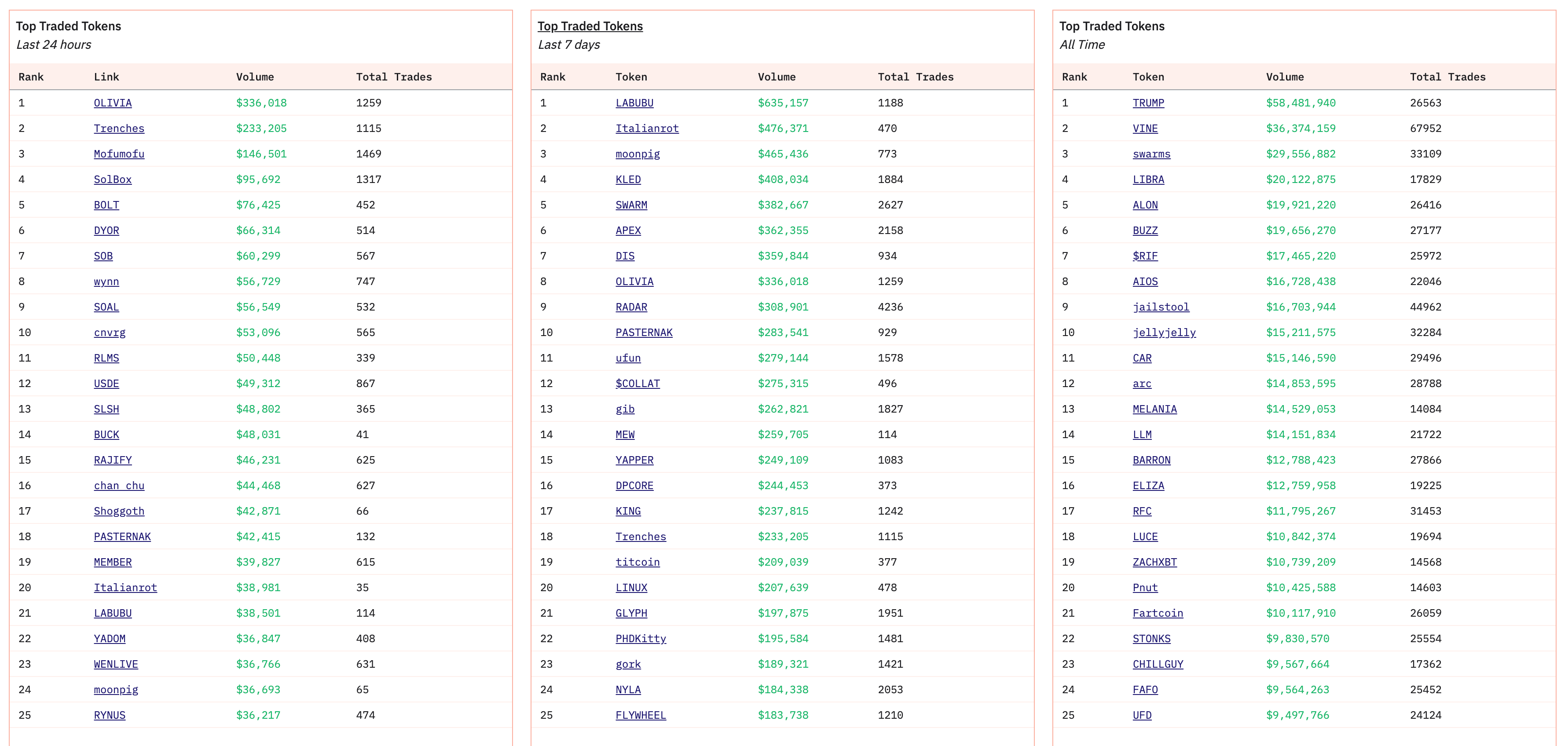Open the OLIVIA link in 24-hour table
Viewport: 1568px width, 746px height.
(113, 103)
